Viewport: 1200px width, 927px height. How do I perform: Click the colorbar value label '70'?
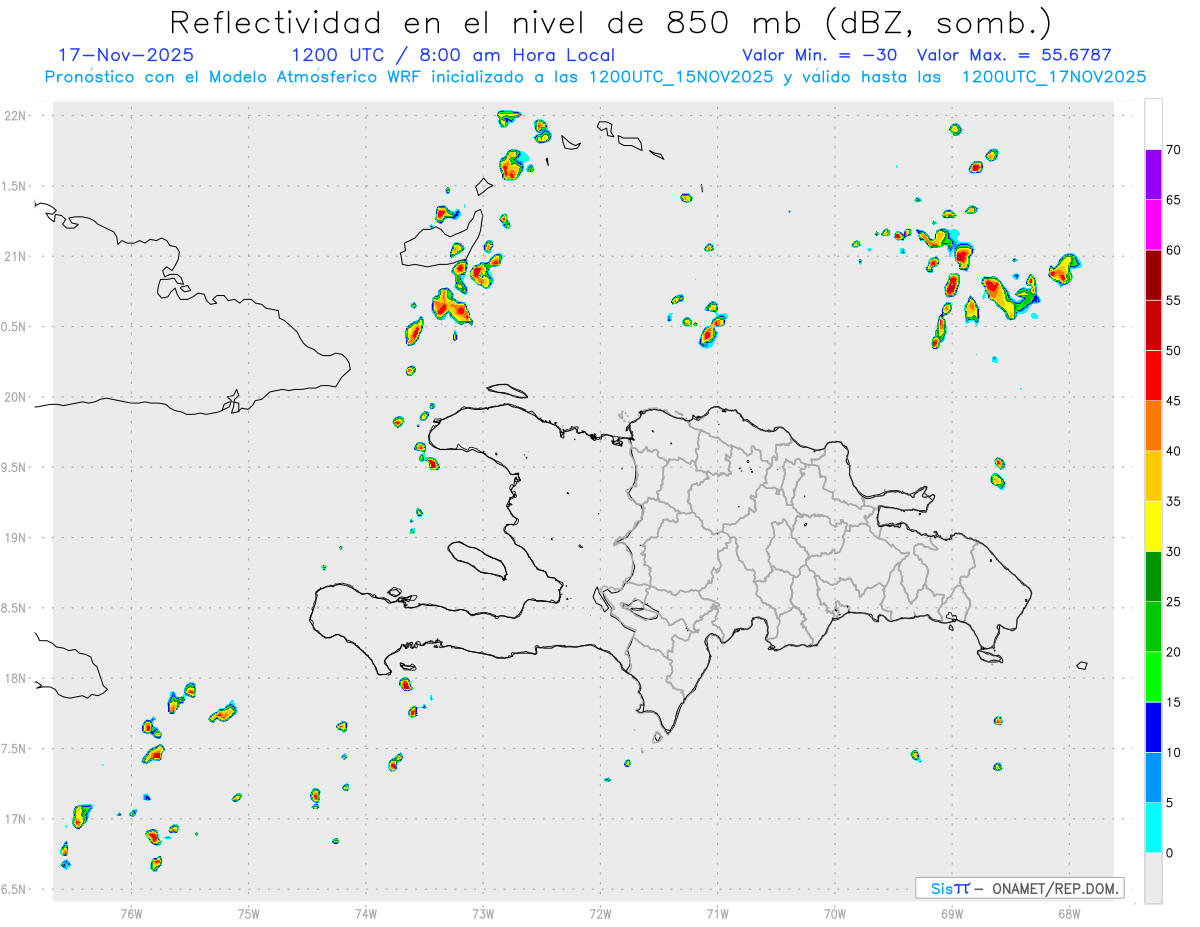1174,150
